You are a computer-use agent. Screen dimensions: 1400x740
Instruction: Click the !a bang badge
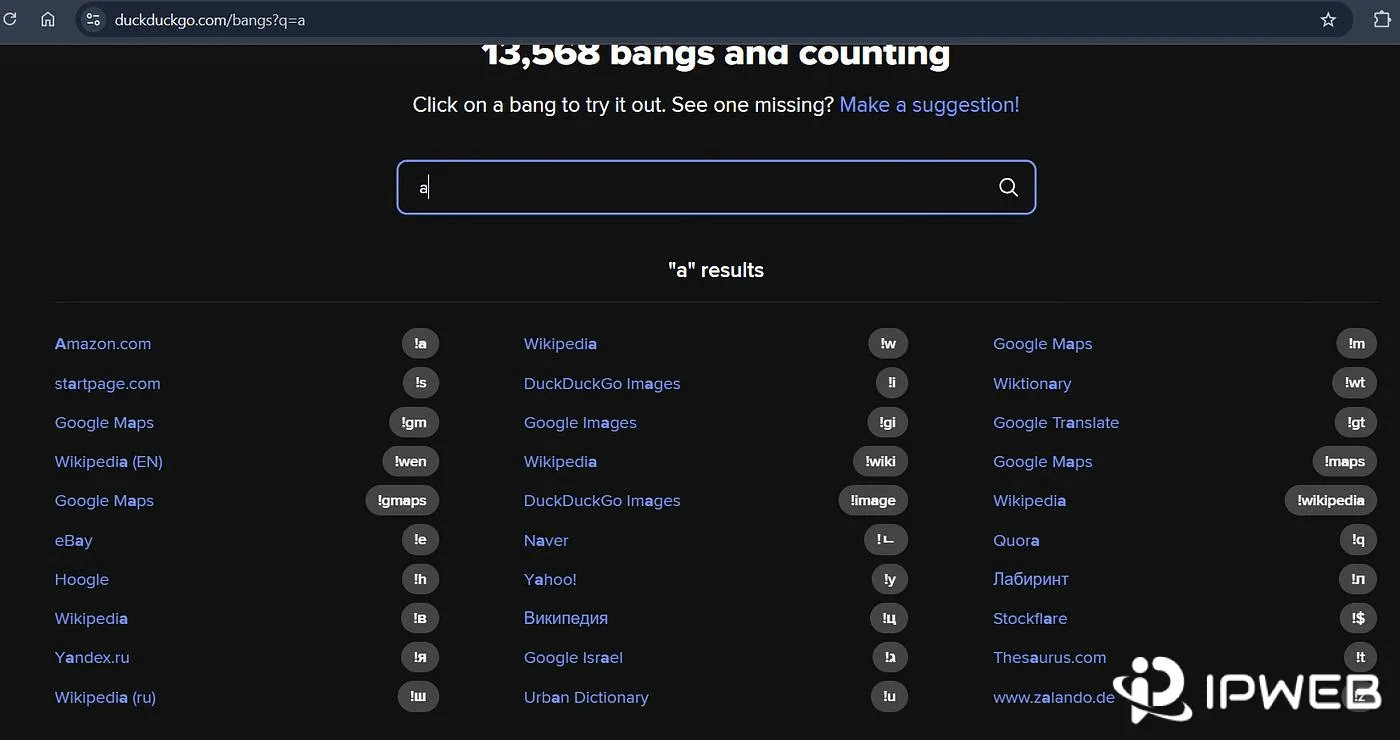point(420,344)
